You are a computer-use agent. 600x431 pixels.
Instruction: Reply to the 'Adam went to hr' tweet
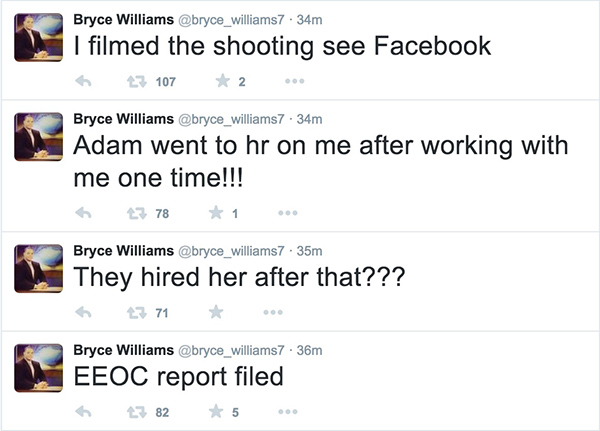tap(86, 212)
